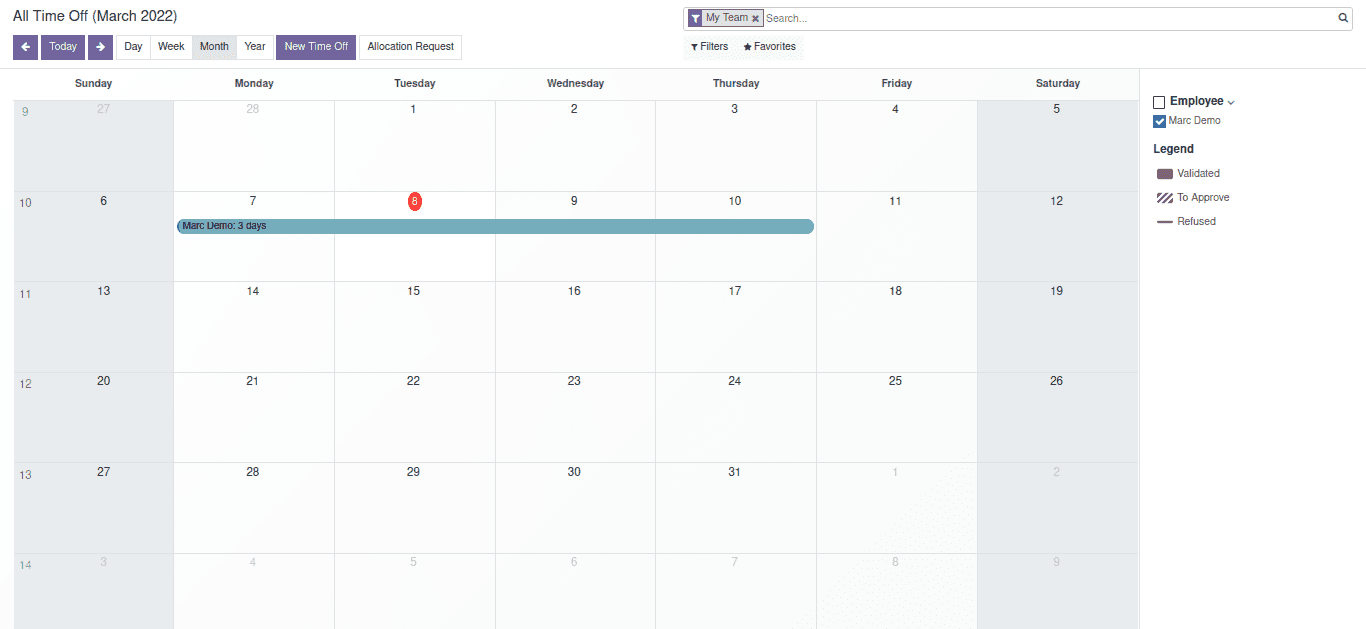Open the Marc Demo 3 days event
Screen dimensions: 1366x629
(x=495, y=226)
